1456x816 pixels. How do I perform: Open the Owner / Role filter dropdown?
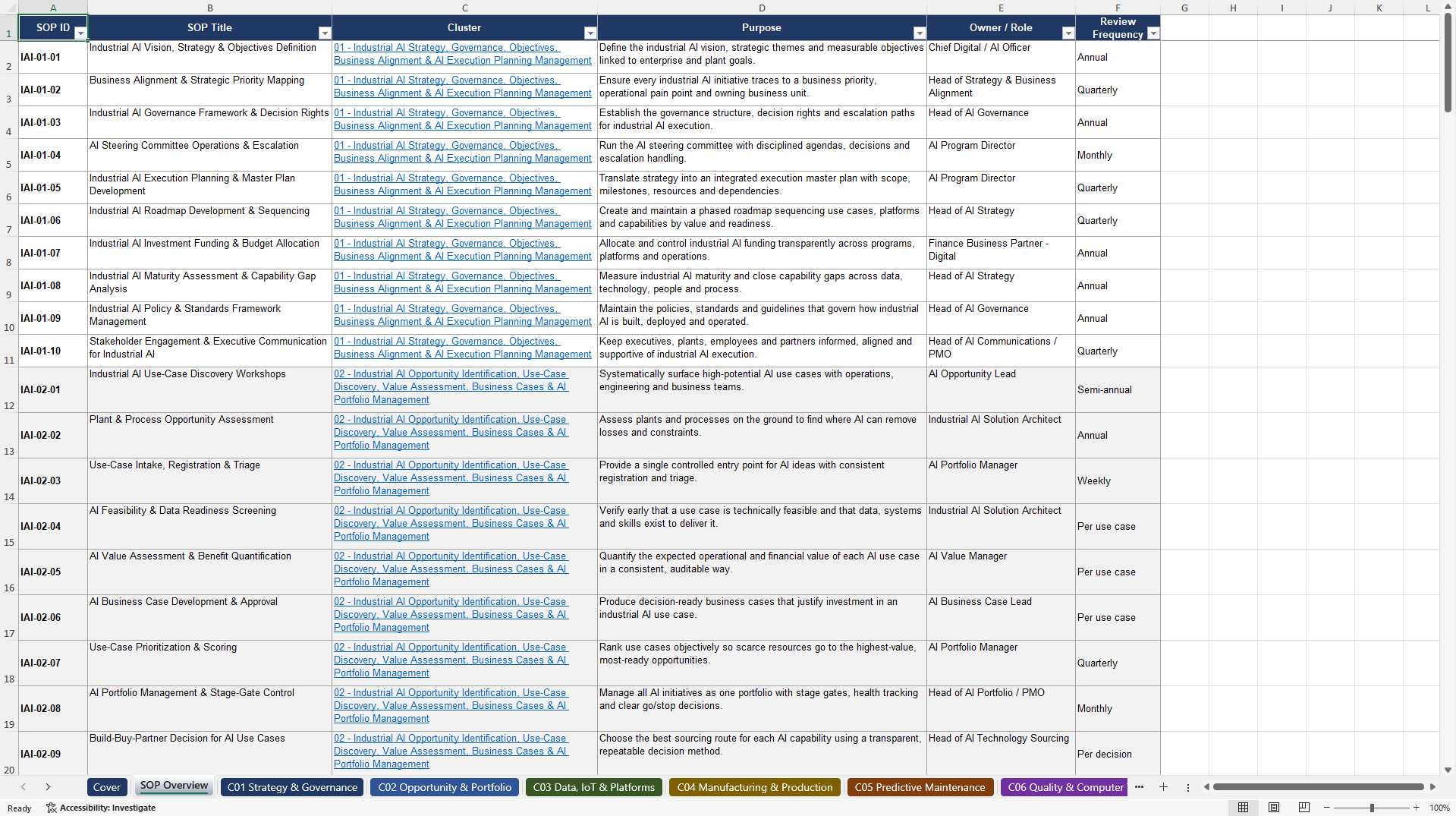point(1068,33)
